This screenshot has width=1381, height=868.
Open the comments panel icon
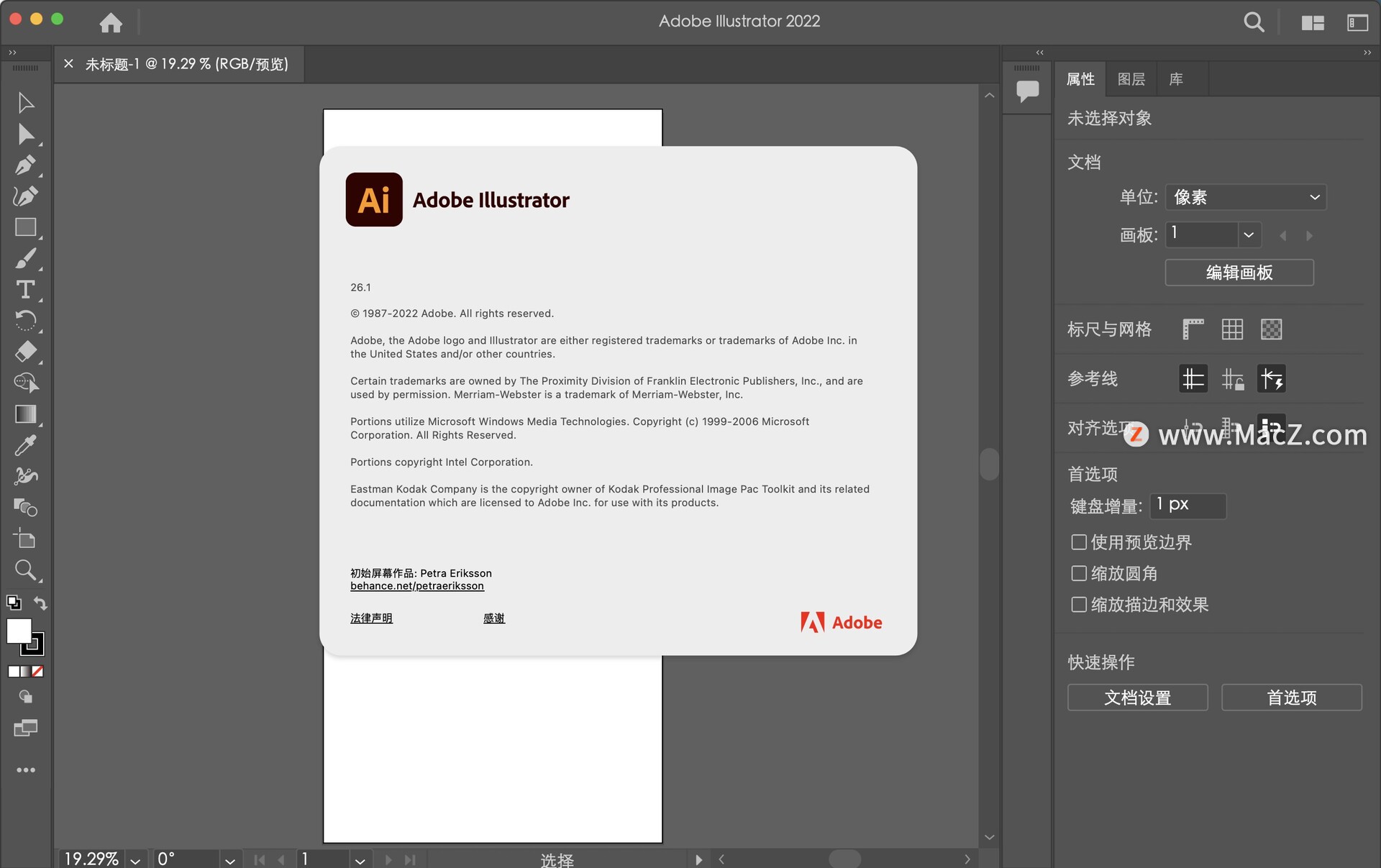(1027, 91)
